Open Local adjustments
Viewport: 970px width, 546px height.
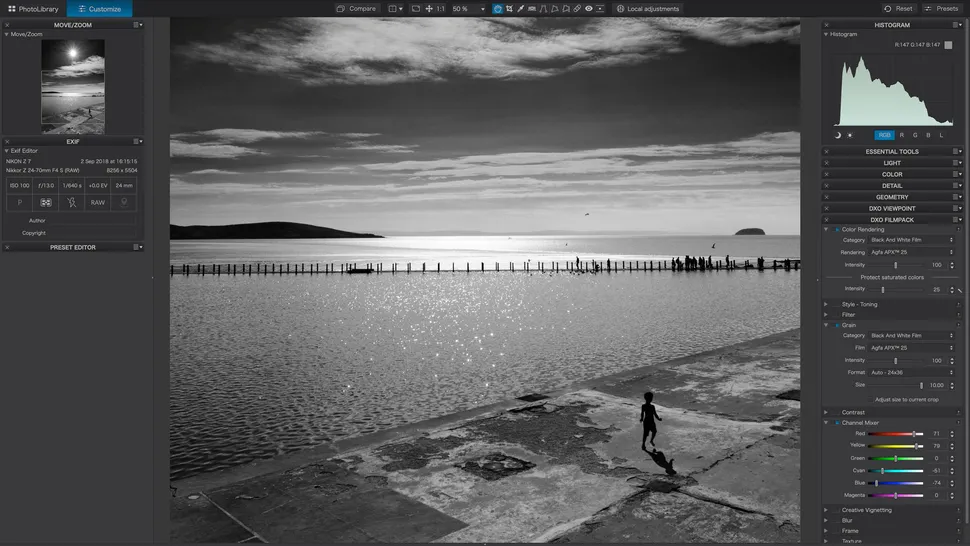coord(647,9)
